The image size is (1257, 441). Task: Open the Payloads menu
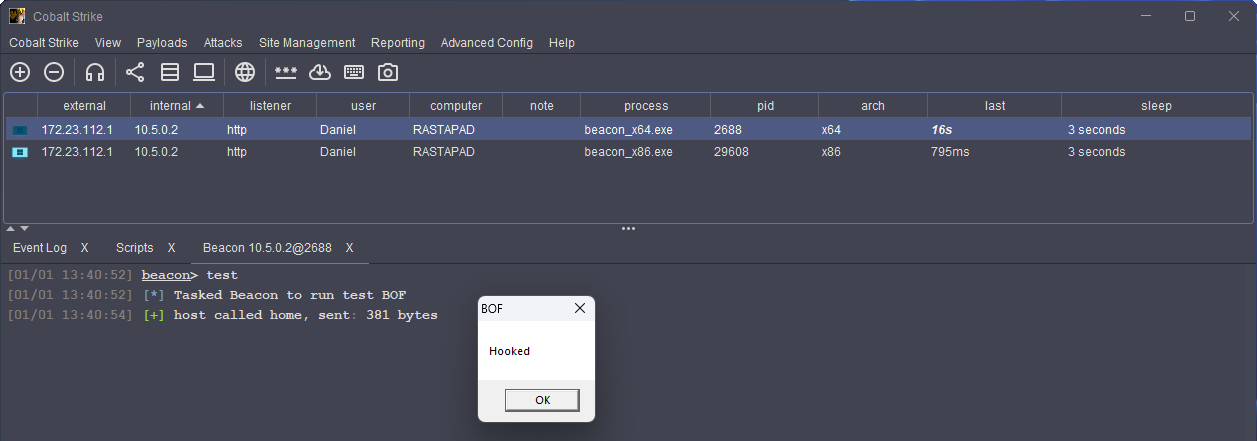[162, 43]
